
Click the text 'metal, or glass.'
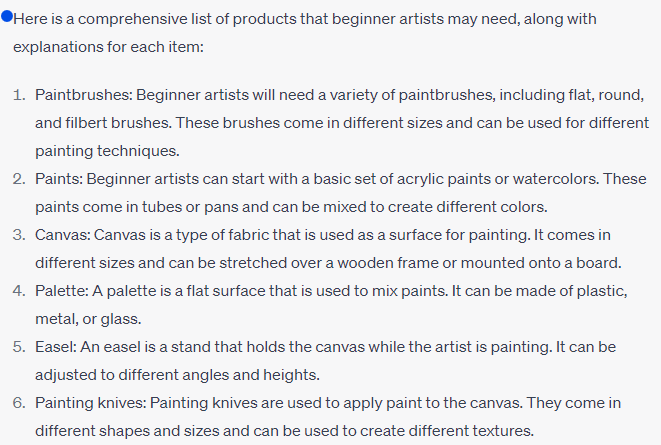pyautogui.click(x=88, y=319)
